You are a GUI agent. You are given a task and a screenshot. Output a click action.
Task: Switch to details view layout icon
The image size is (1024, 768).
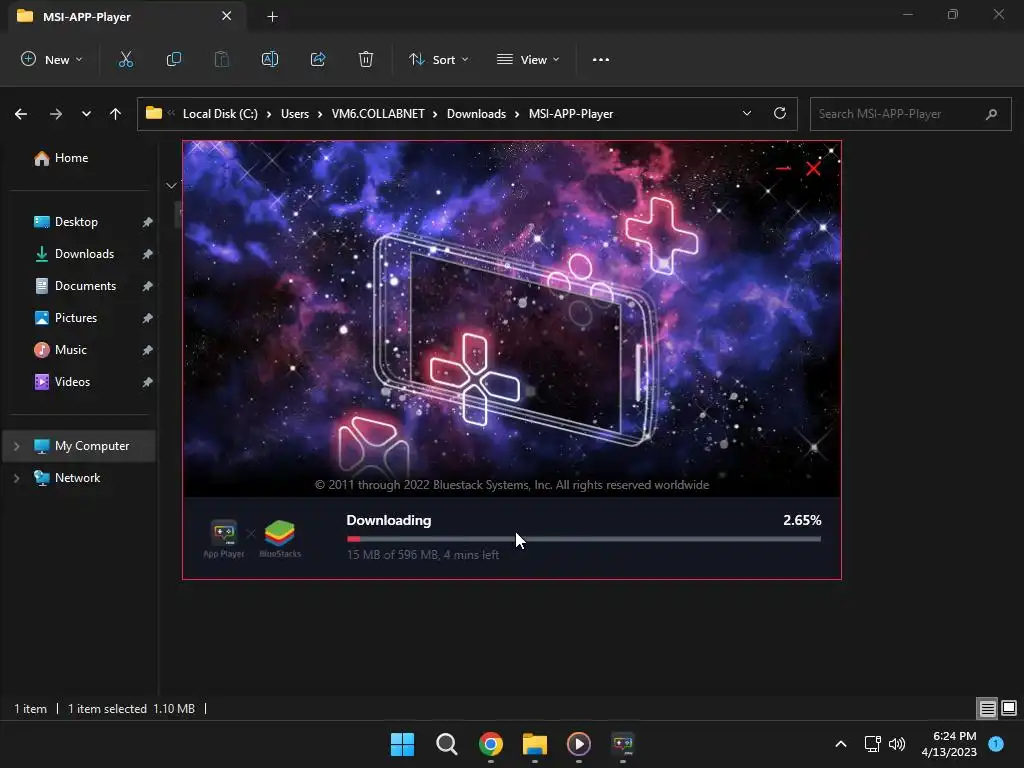pos(987,708)
